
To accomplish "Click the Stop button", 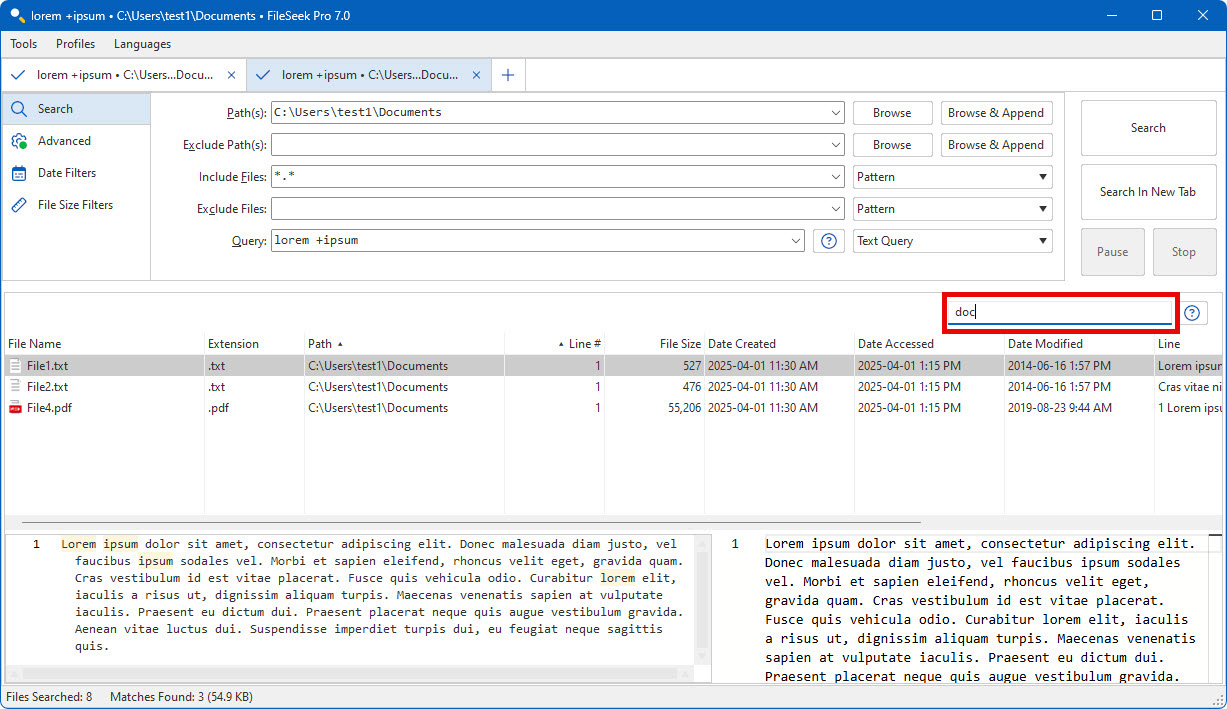I will click(1184, 252).
